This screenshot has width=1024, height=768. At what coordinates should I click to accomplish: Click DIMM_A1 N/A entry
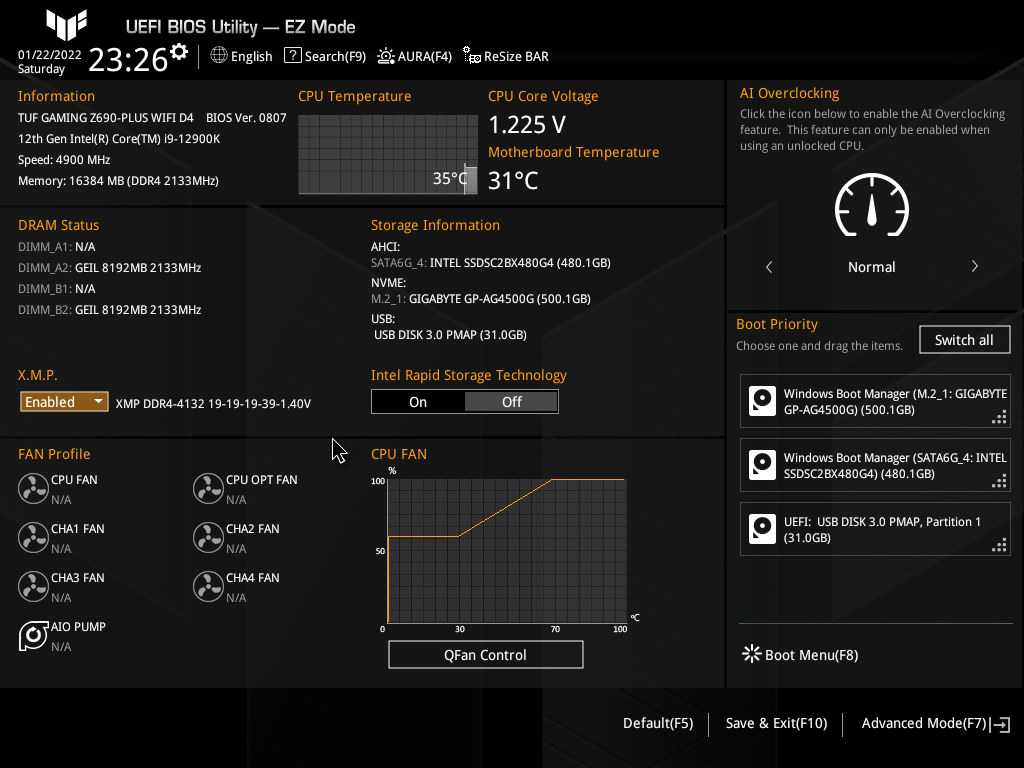[57, 247]
